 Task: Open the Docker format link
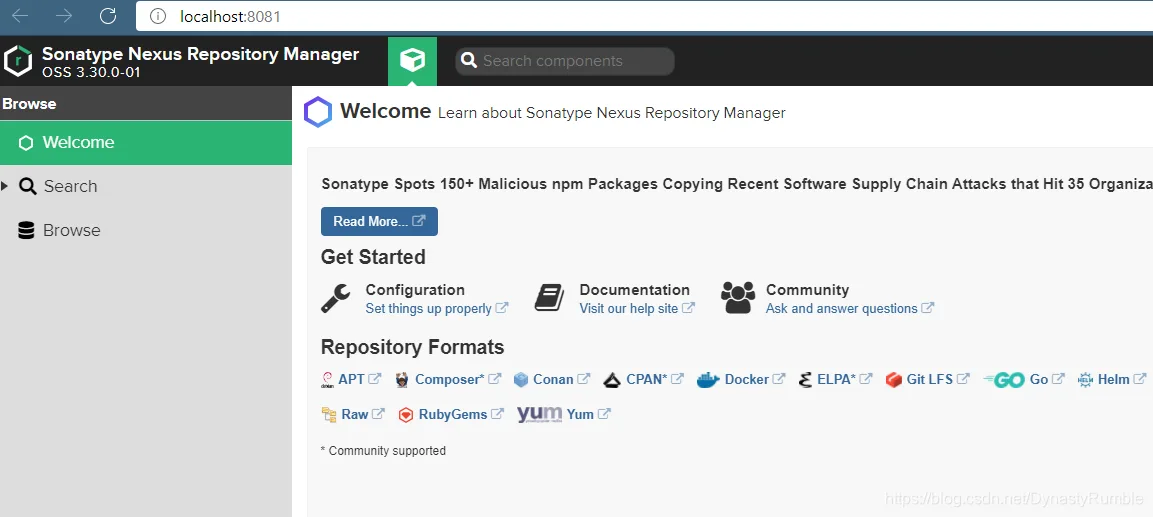coord(754,379)
